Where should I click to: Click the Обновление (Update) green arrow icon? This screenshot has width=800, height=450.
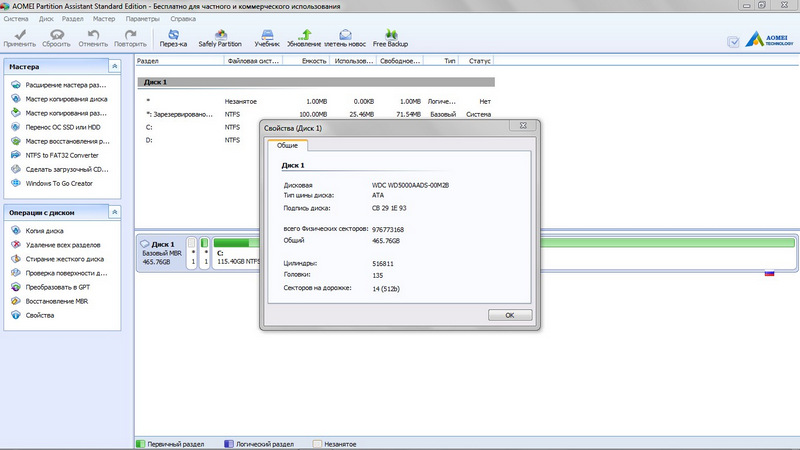(x=305, y=34)
